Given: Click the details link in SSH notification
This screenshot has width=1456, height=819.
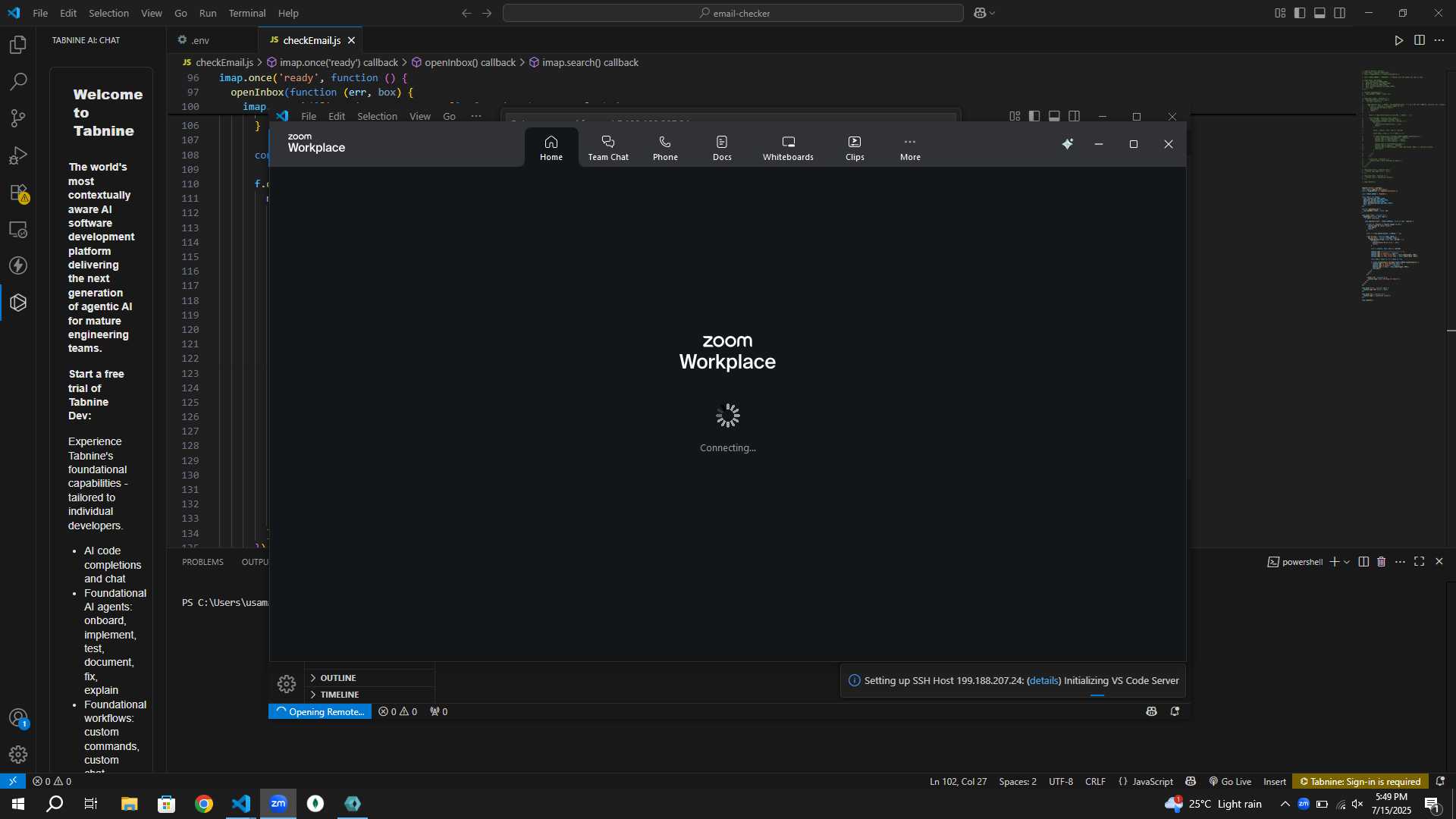Looking at the screenshot, I should pos(1043,681).
